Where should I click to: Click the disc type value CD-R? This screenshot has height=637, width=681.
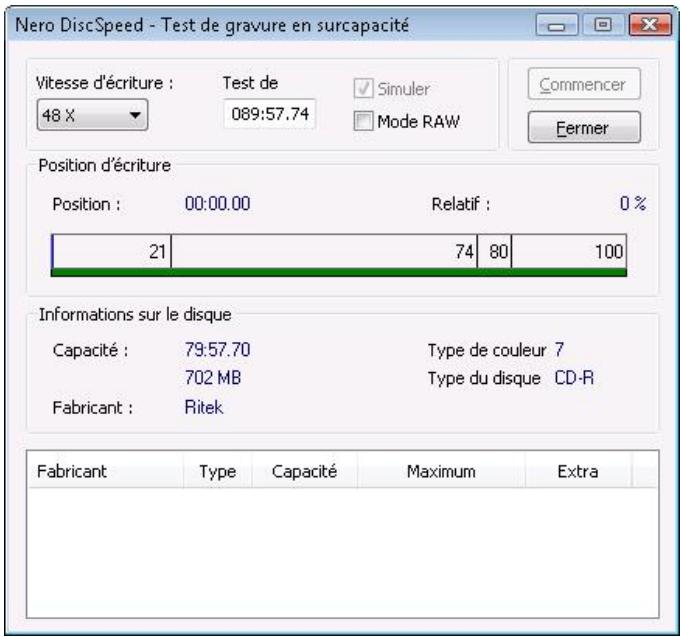click(574, 378)
